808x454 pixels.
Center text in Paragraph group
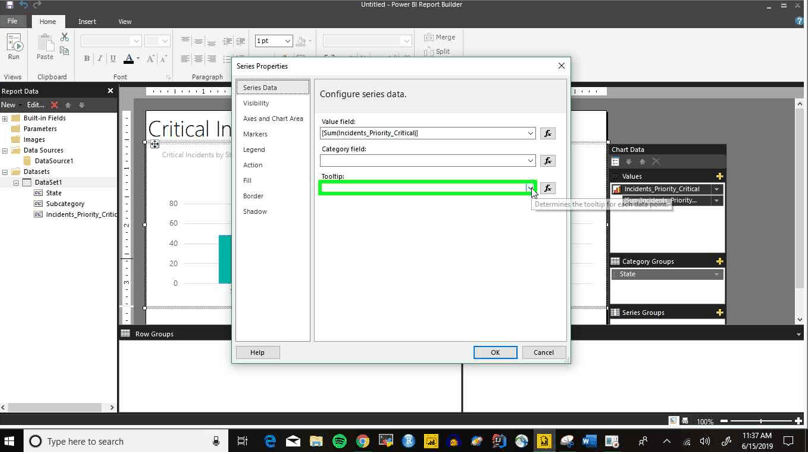(x=198, y=59)
